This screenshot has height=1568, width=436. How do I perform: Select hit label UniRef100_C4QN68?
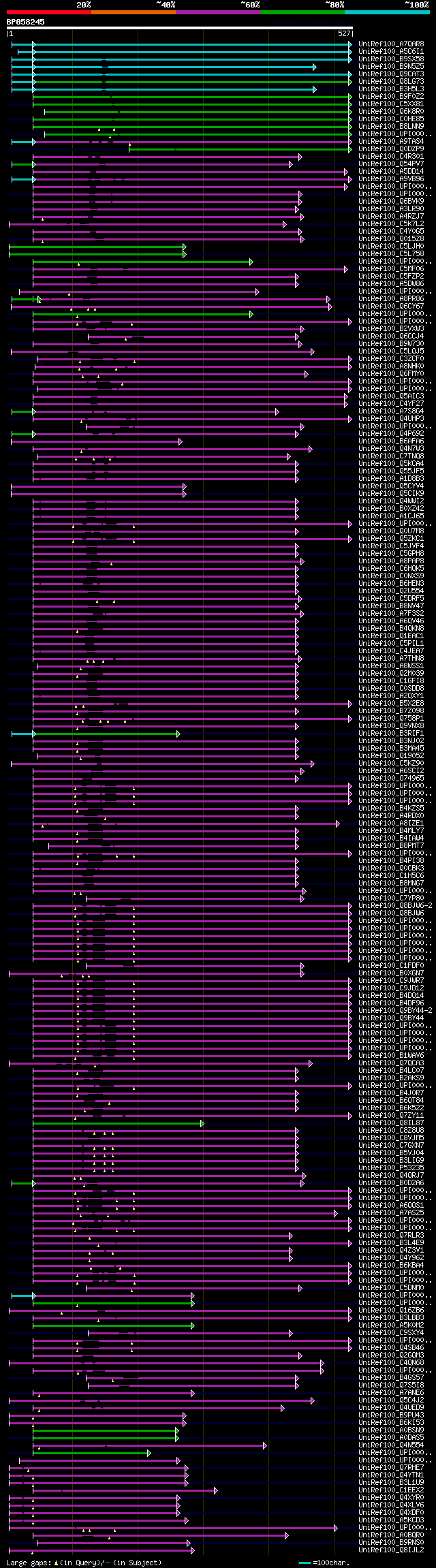[391, 1362]
